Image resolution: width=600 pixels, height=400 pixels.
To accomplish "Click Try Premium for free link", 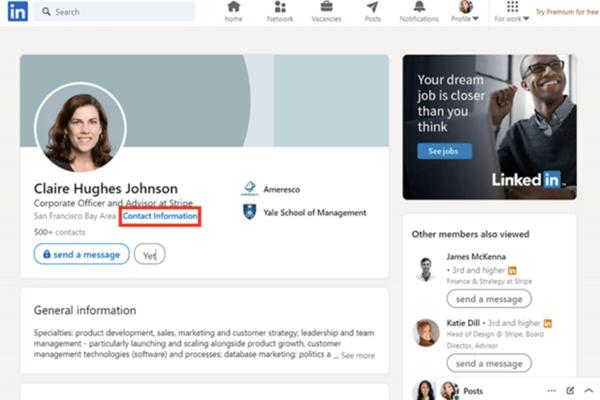I will (567, 12).
